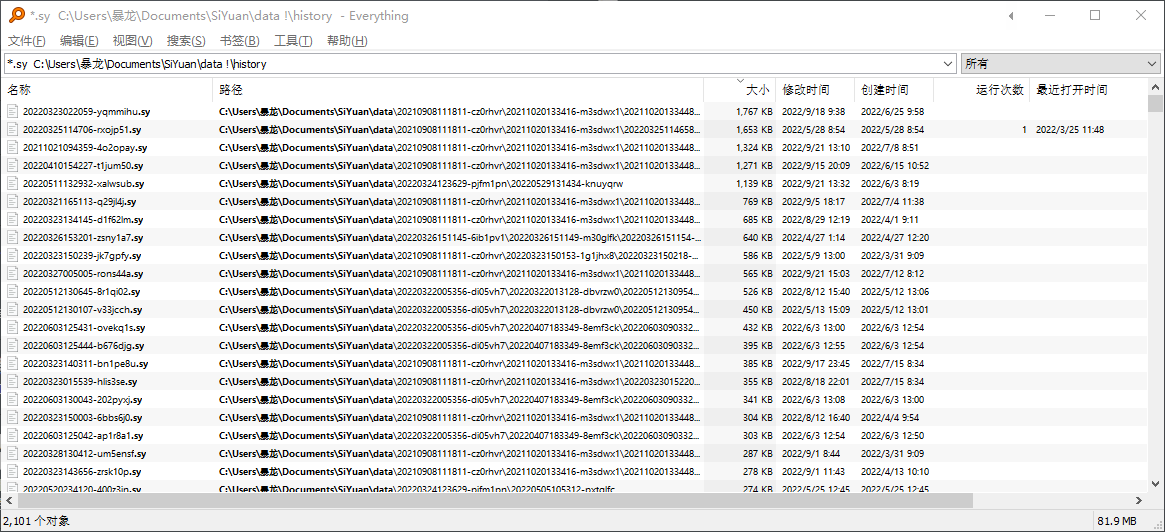Open the 视图(V) menu
This screenshot has height=532, width=1165.
(133, 41)
